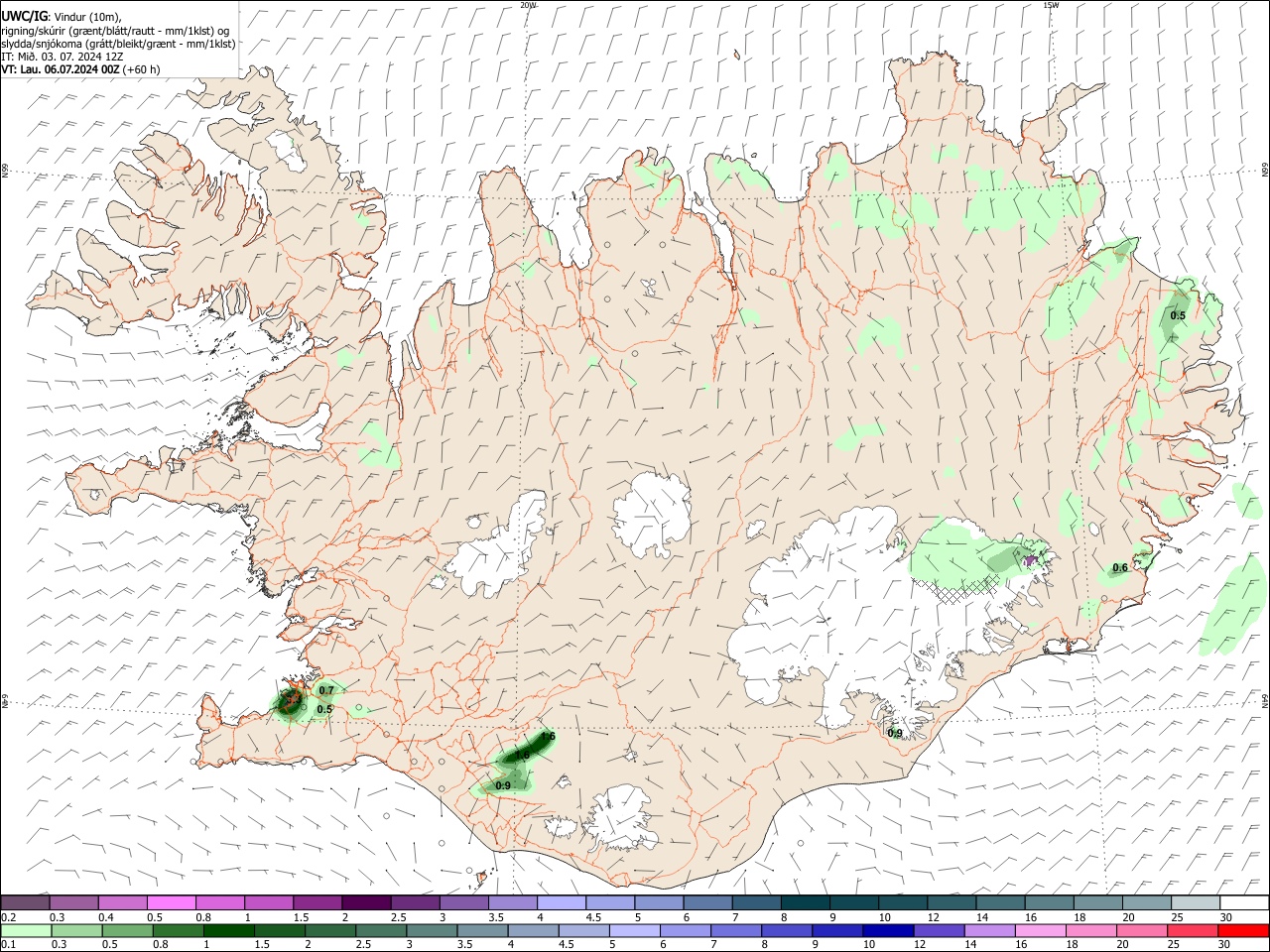Click the 0.5 precipitation value on east coast
This screenshot has width=1270, height=952.
(1178, 315)
